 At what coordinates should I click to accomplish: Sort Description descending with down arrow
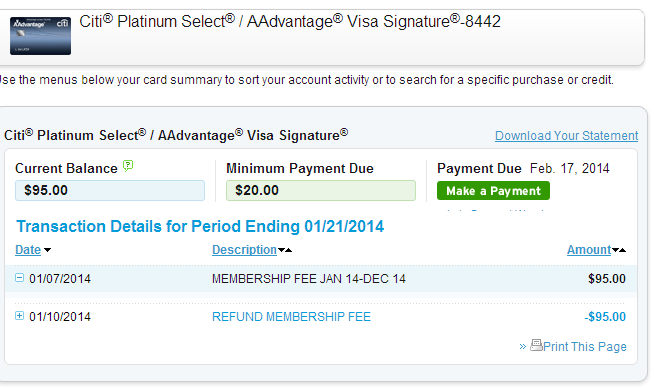tap(281, 250)
